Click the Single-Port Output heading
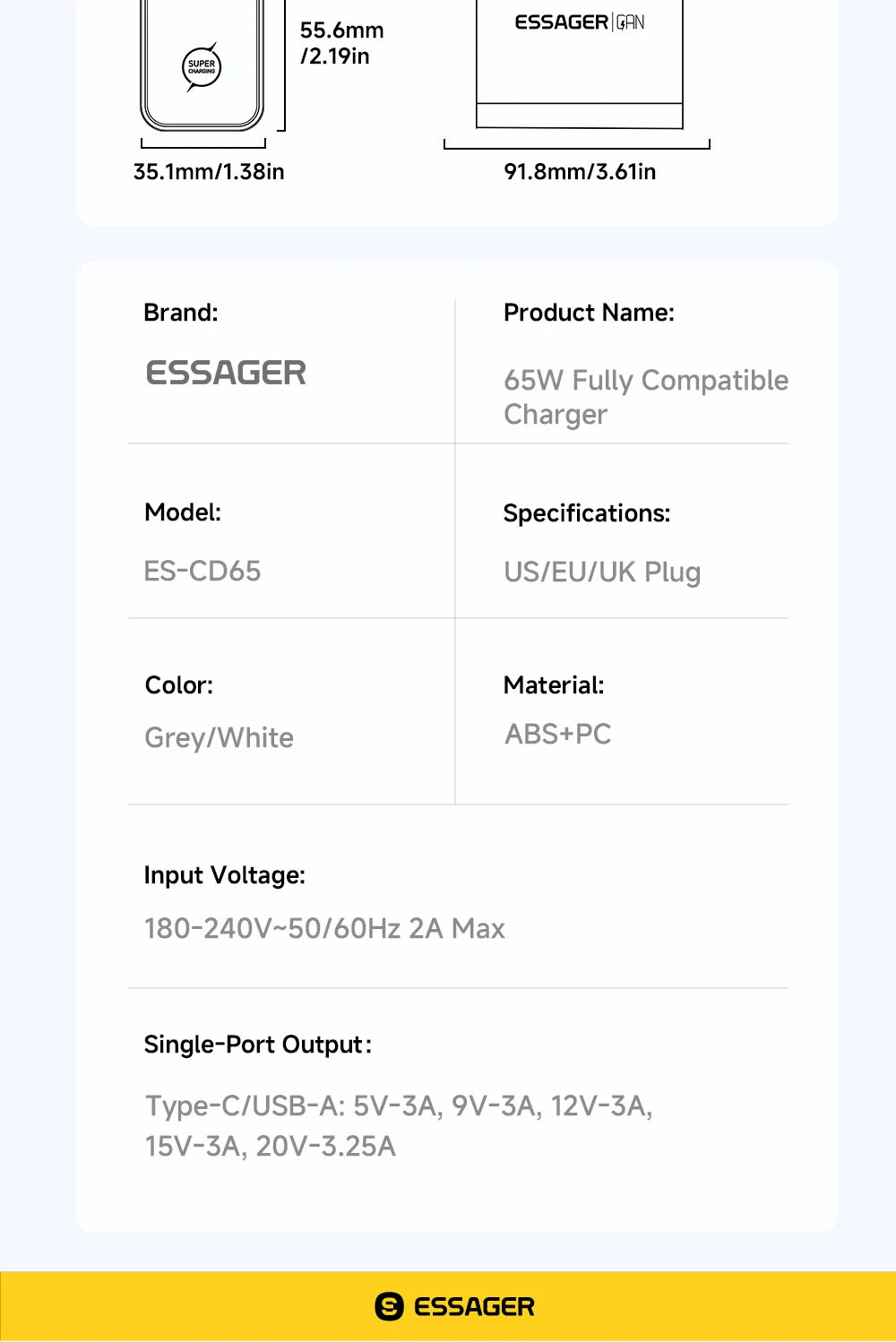 click(x=257, y=1045)
